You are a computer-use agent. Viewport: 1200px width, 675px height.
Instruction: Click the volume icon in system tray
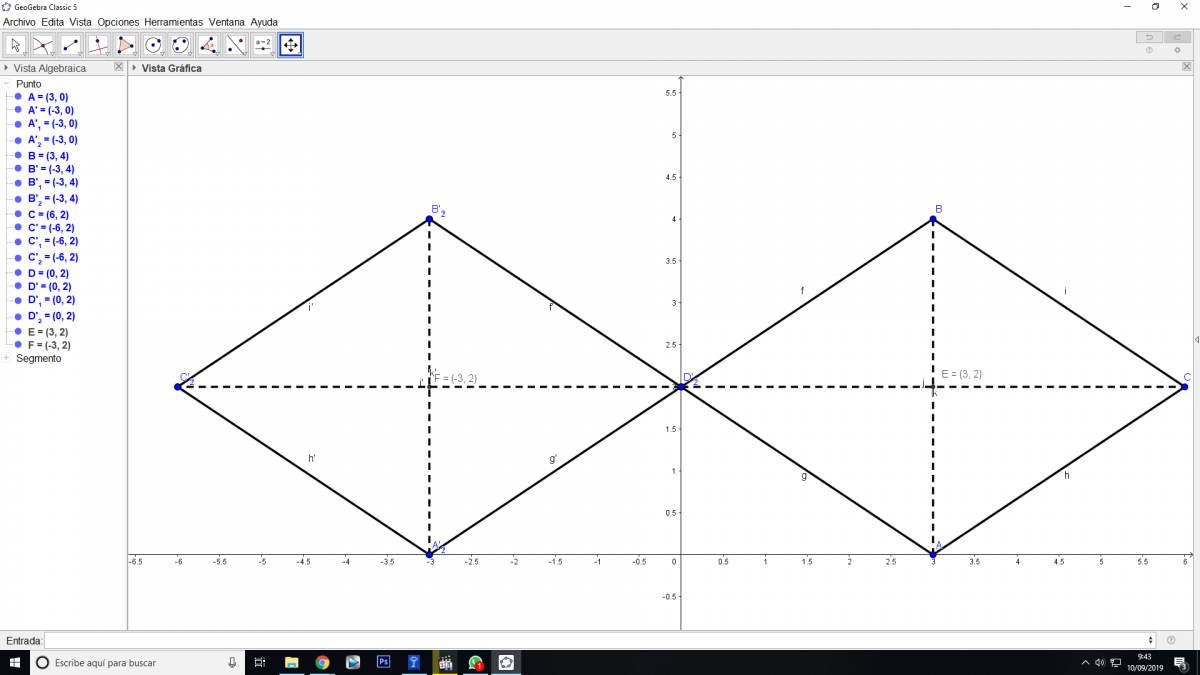click(1099, 662)
